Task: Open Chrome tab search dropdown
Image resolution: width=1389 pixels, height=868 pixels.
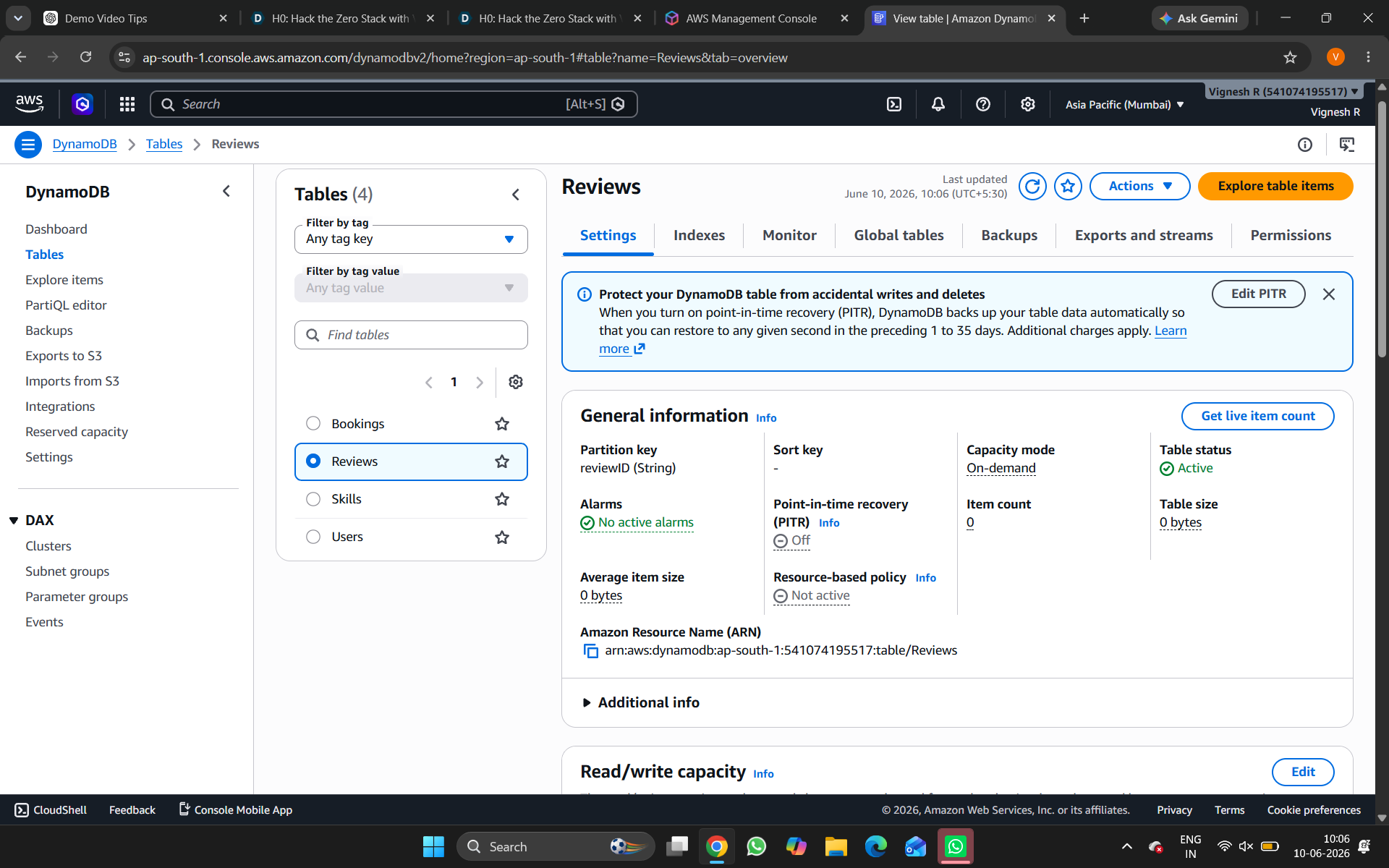Action: pyautogui.click(x=18, y=18)
